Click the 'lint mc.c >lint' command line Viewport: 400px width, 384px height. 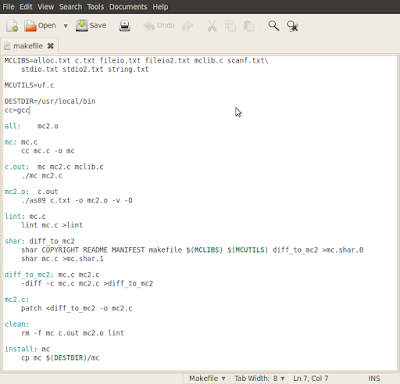(x=52, y=225)
